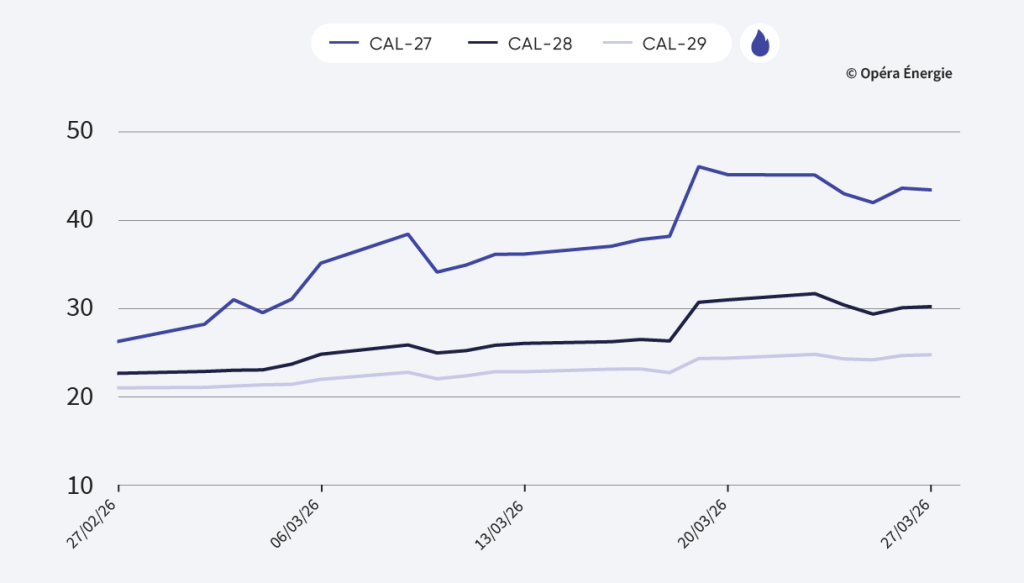The width and height of the screenshot is (1024, 583).
Task: Hide the CAL-28 series via legend label
Action: point(539,44)
